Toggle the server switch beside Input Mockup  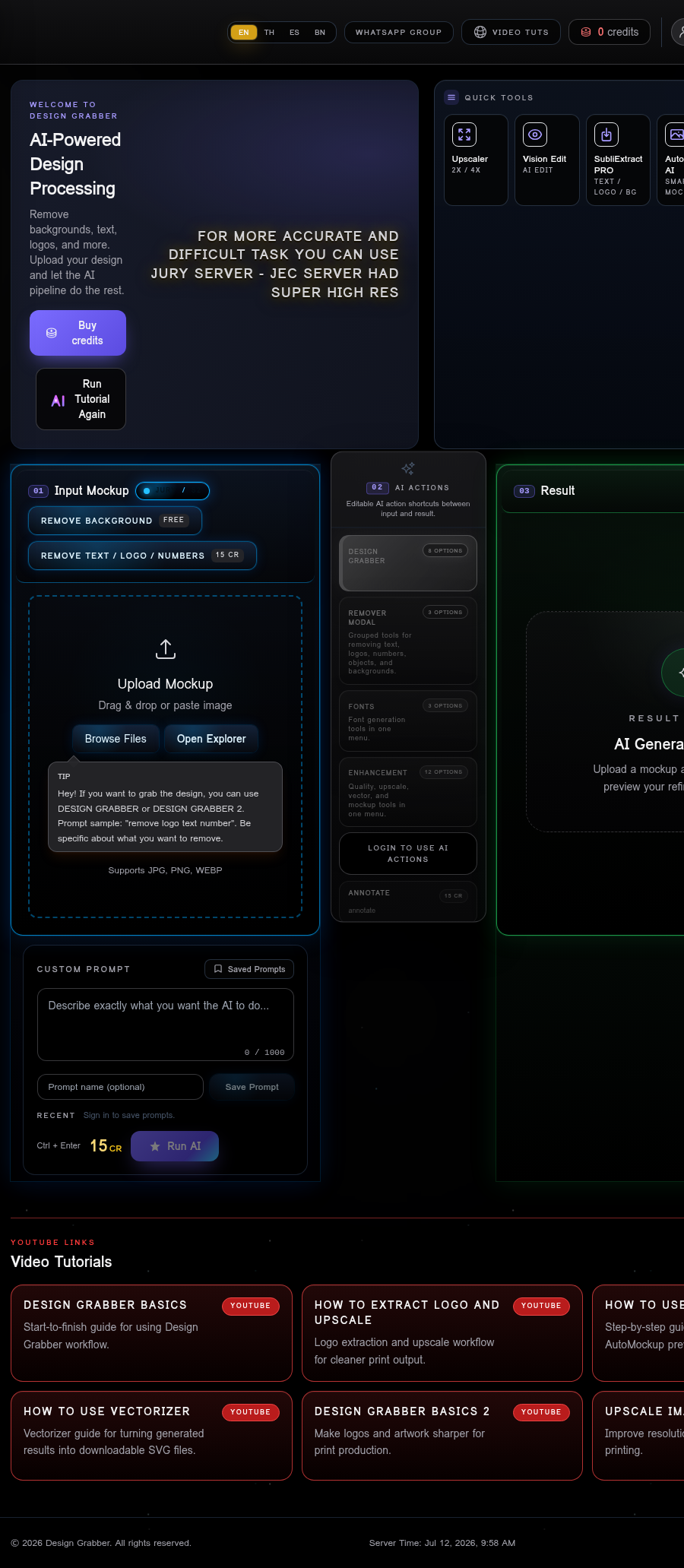pyautogui.click(x=173, y=491)
